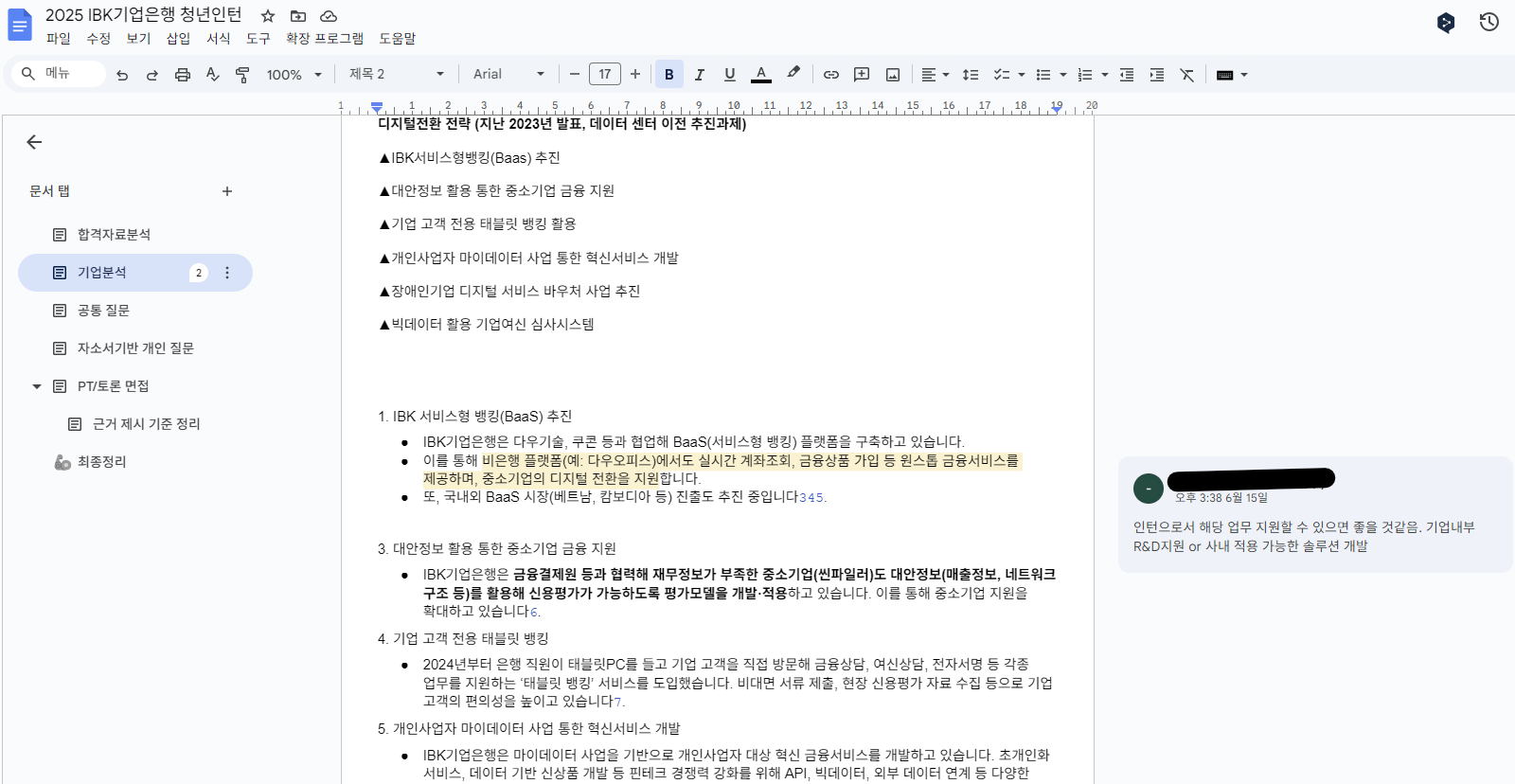Toggle italic formatting
1515x784 pixels.
pyautogui.click(x=700, y=75)
